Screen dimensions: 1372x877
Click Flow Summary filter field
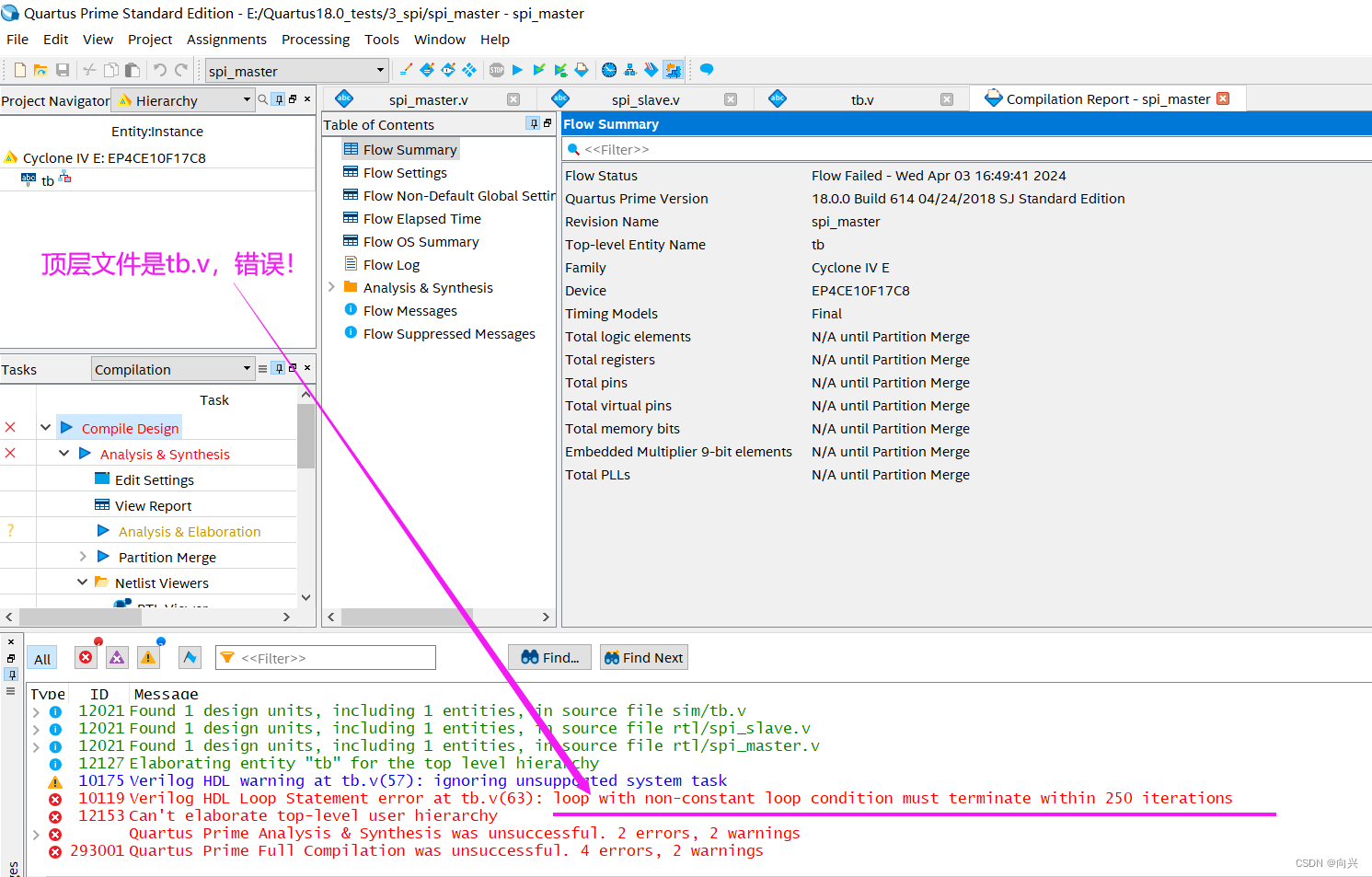pyautogui.click(x=966, y=149)
